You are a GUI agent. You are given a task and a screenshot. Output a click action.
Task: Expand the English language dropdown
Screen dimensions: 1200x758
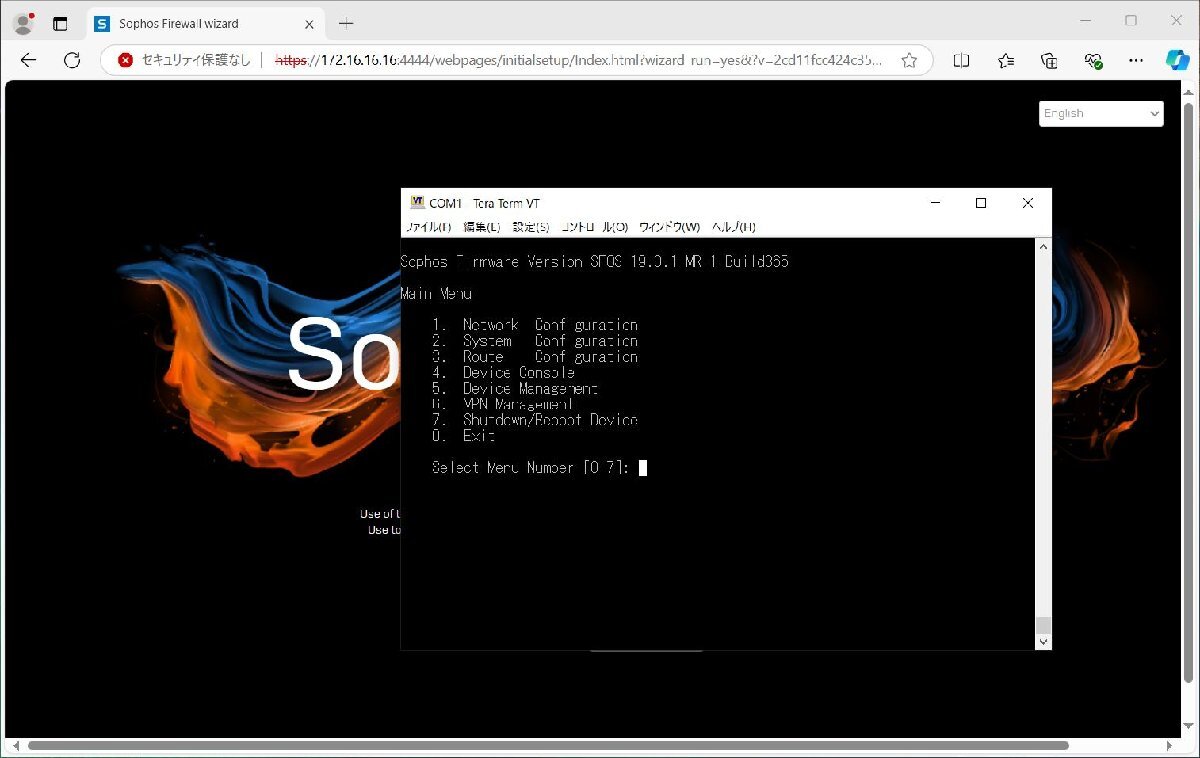click(x=1101, y=114)
